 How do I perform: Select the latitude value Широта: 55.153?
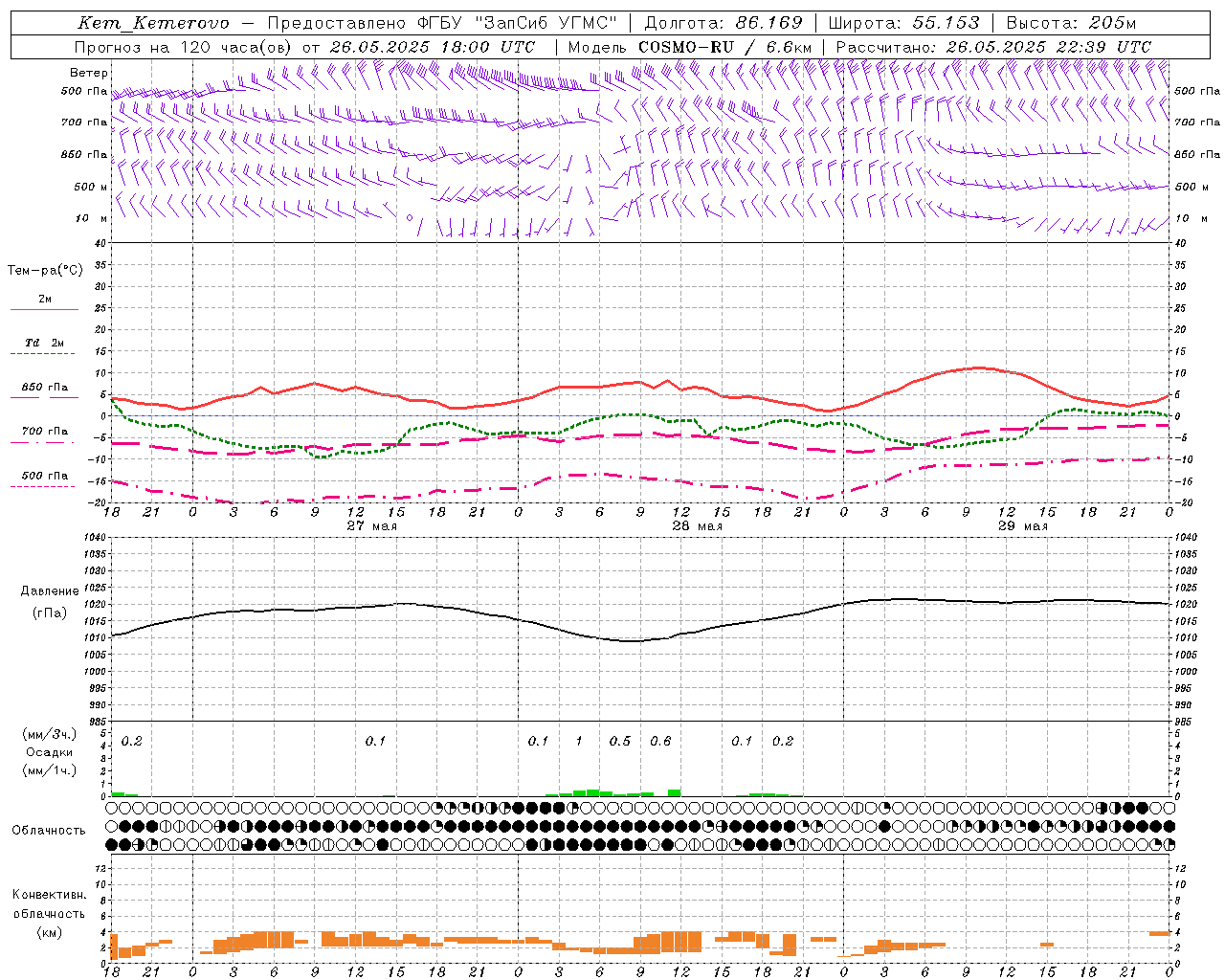[x=903, y=23]
